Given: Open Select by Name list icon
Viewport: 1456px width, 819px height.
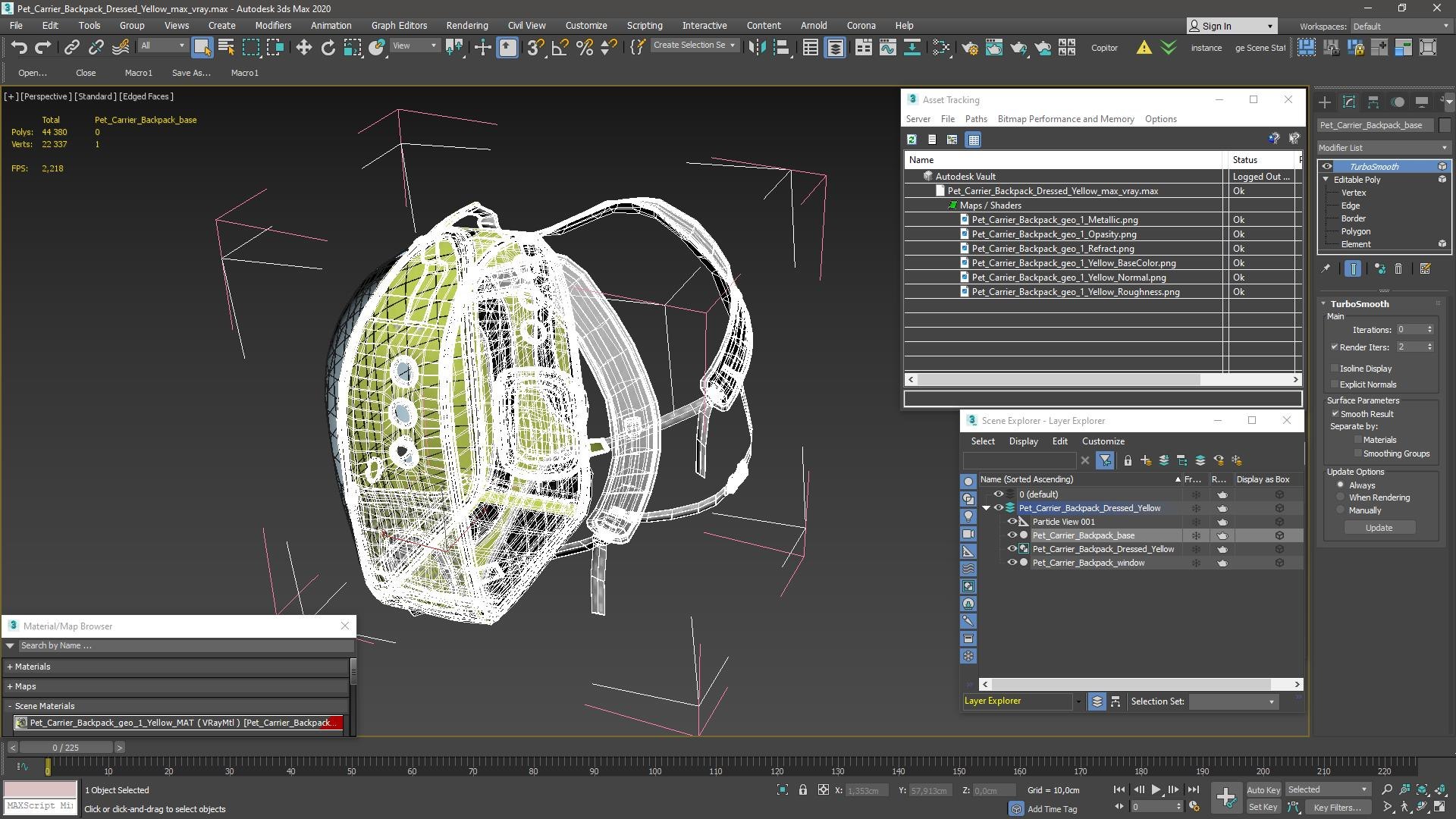Looking at the screenshot, I should pos(226,47).
